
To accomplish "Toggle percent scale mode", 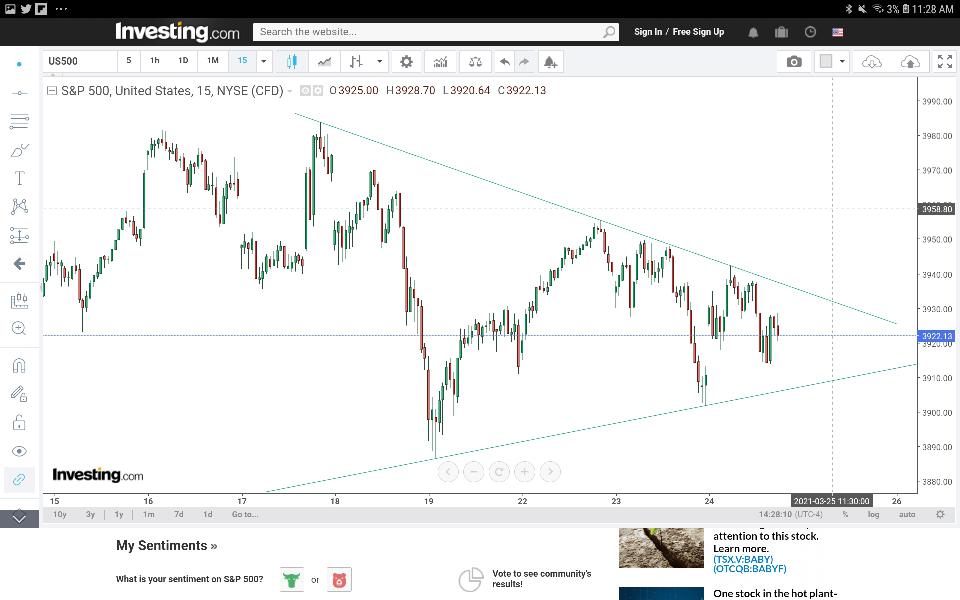I will pos(845,514).
